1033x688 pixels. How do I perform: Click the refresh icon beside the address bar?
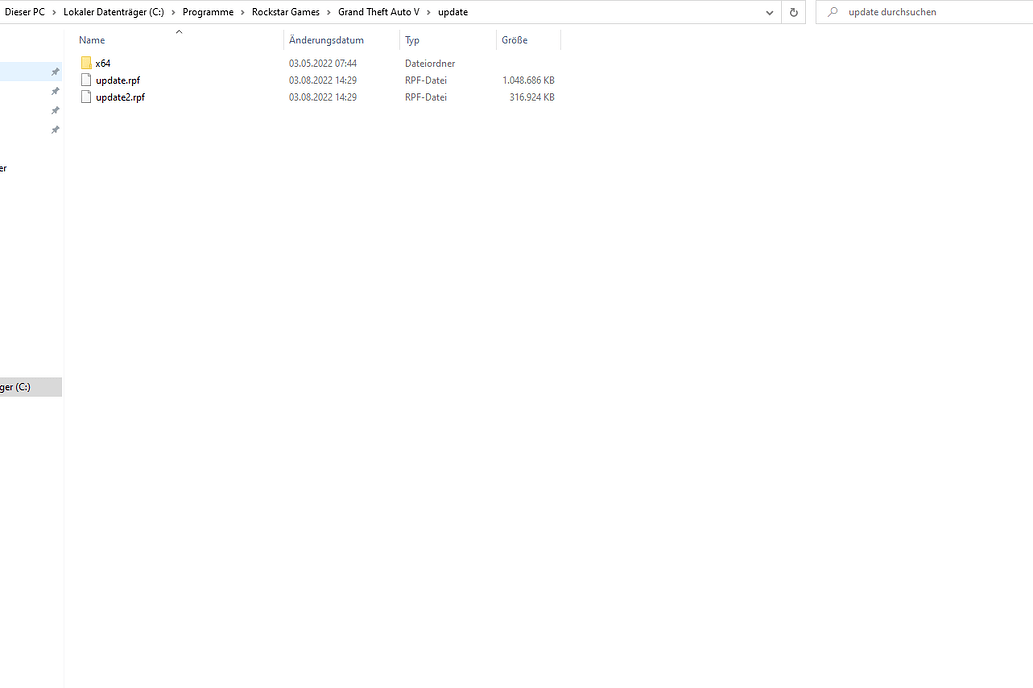793,12
